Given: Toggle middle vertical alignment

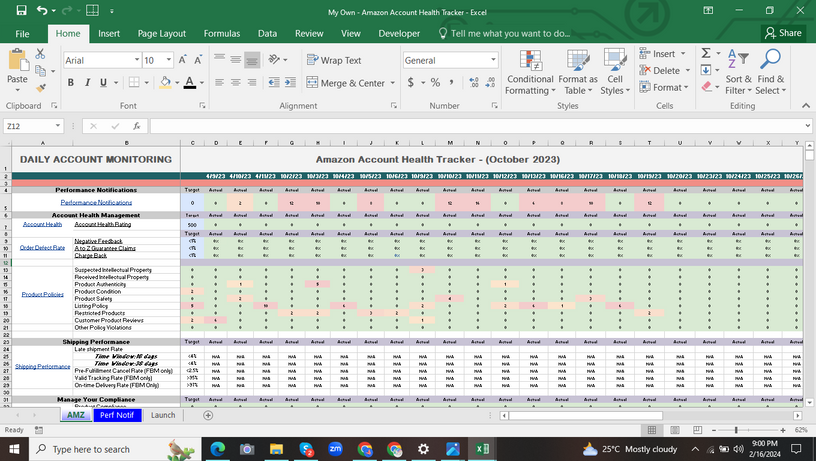Looking at the screenshot, I should coord(236,60).
